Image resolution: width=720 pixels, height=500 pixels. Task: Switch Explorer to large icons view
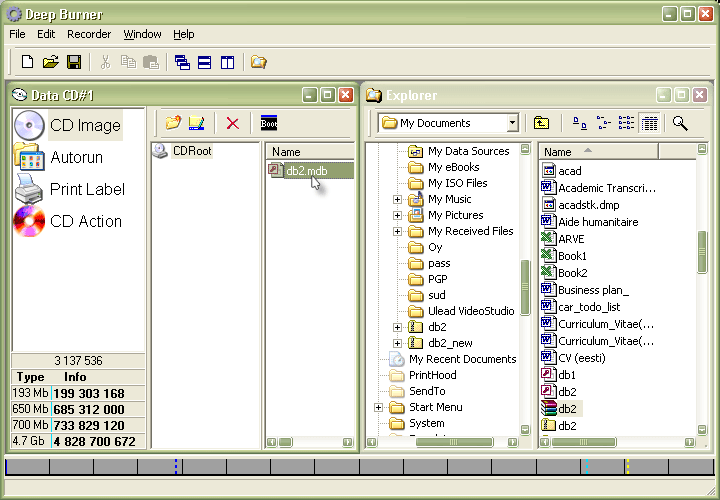click(580, 123)
